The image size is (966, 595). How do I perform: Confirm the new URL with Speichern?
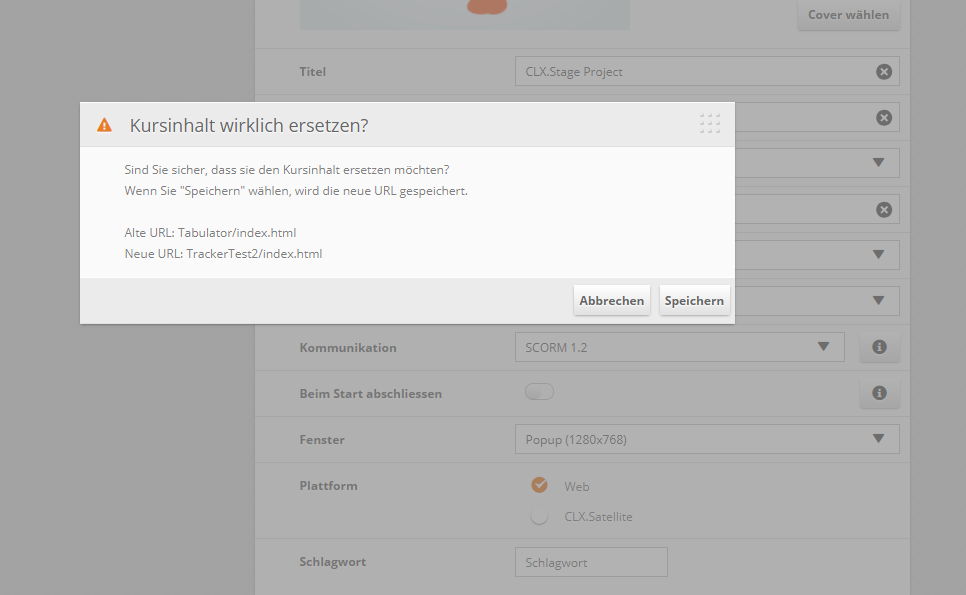tap(694, 301)
